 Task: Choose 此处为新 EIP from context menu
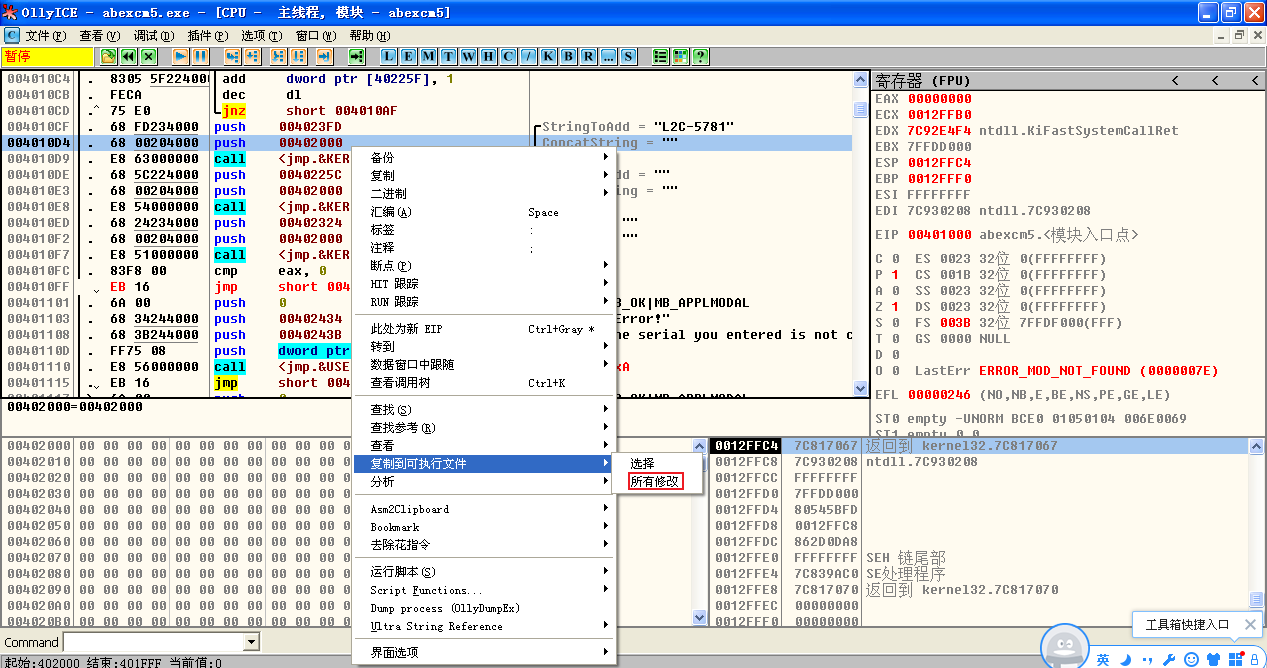(x=485, y=329)
